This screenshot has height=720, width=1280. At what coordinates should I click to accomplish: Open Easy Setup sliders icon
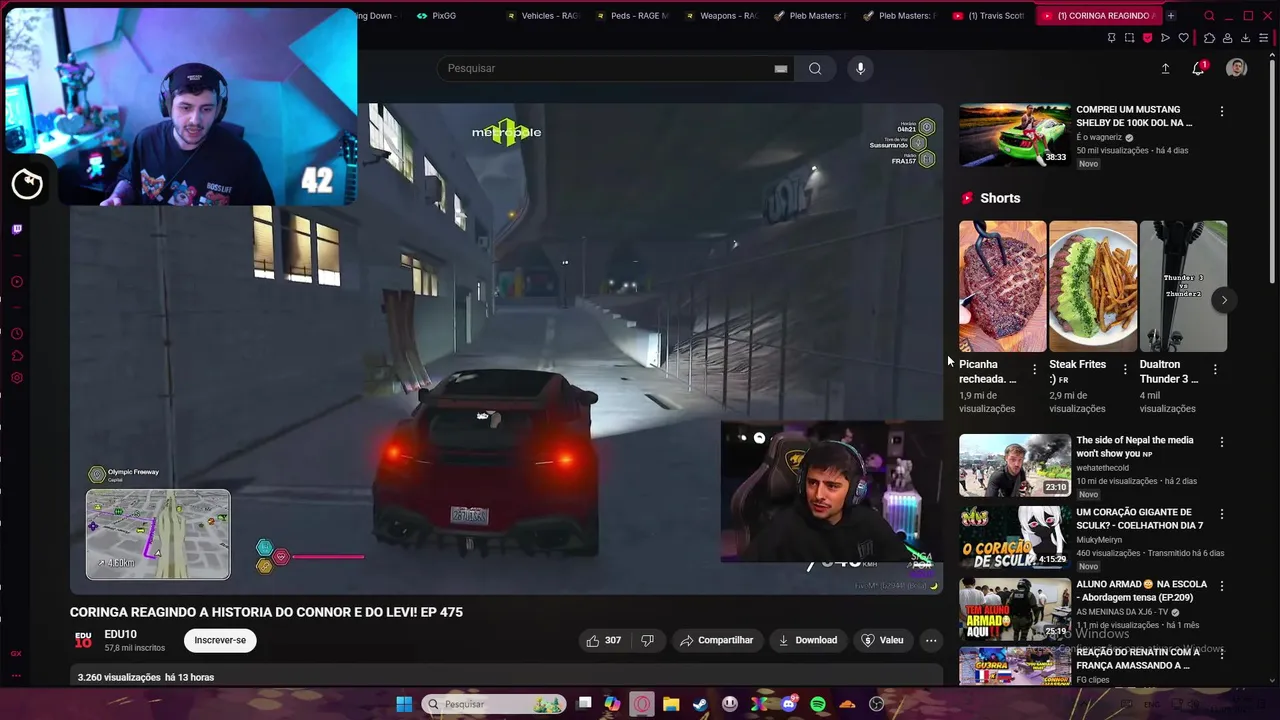(x=1264, y=38)
